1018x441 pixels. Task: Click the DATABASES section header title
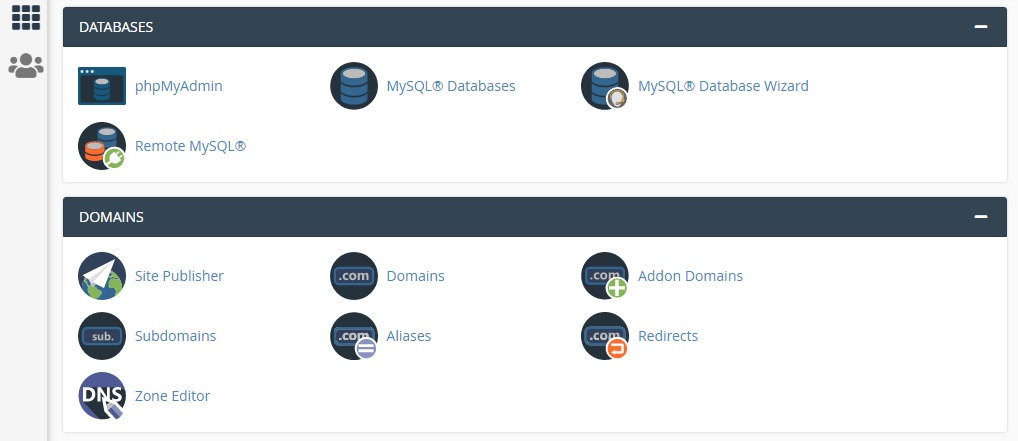tap(116, 27)
